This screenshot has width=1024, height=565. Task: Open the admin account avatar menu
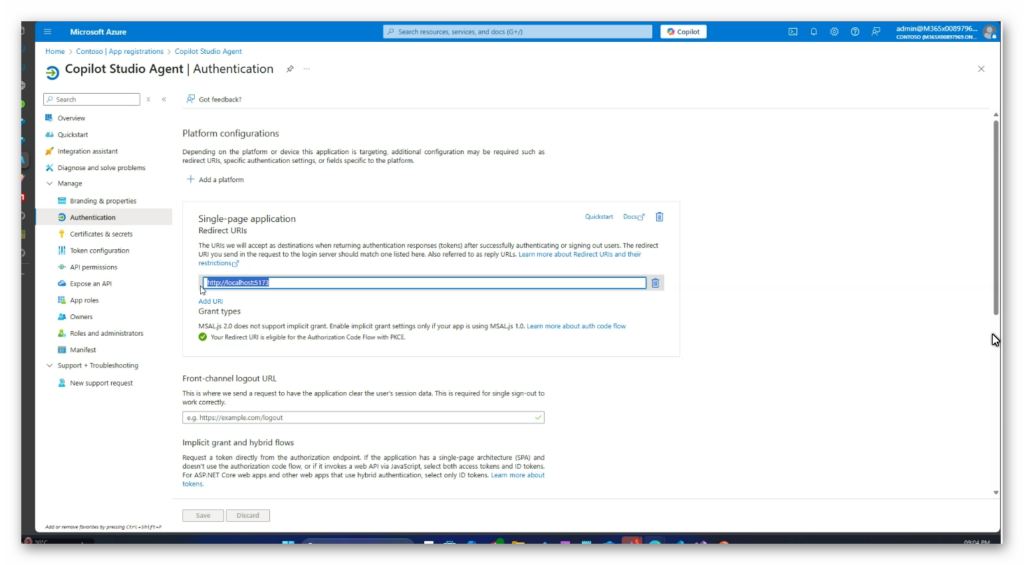(989, 31)
